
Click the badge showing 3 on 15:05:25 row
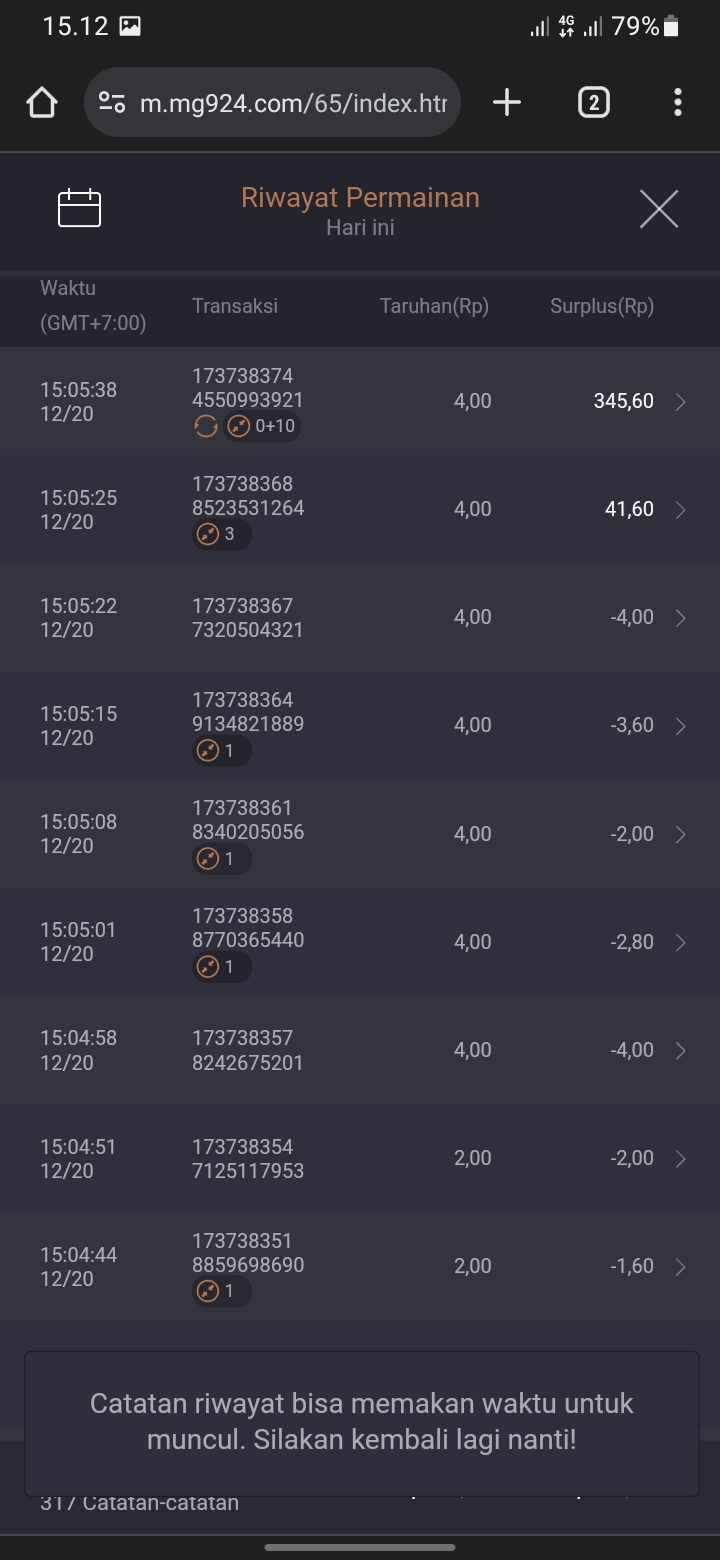pos(221,534)
